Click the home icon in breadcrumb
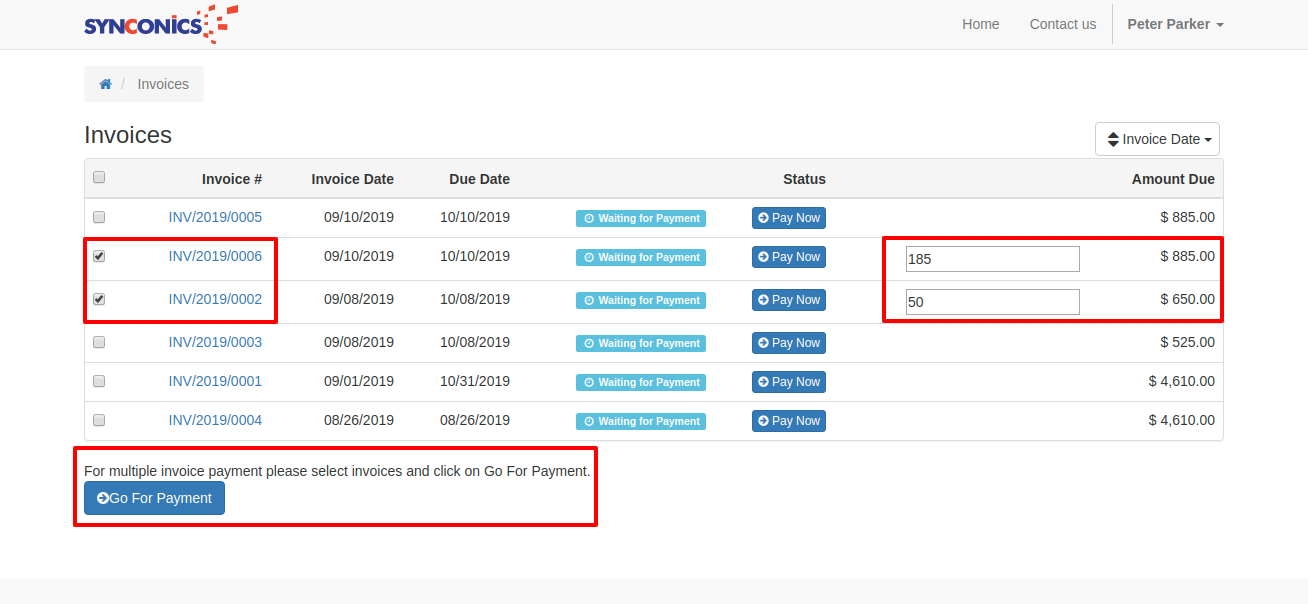Image resolution: width=1308 pixels, height=604 pixels. (105, 84)
